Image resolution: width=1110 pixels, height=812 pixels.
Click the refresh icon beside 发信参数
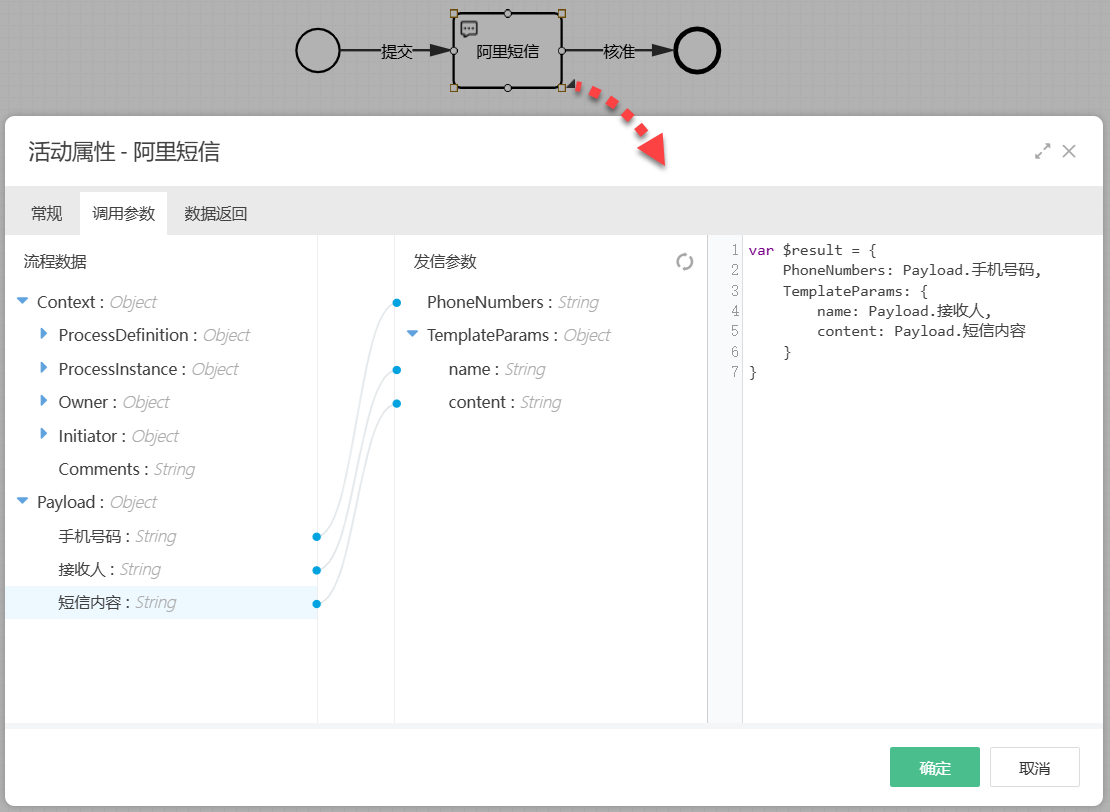point(684,262)
